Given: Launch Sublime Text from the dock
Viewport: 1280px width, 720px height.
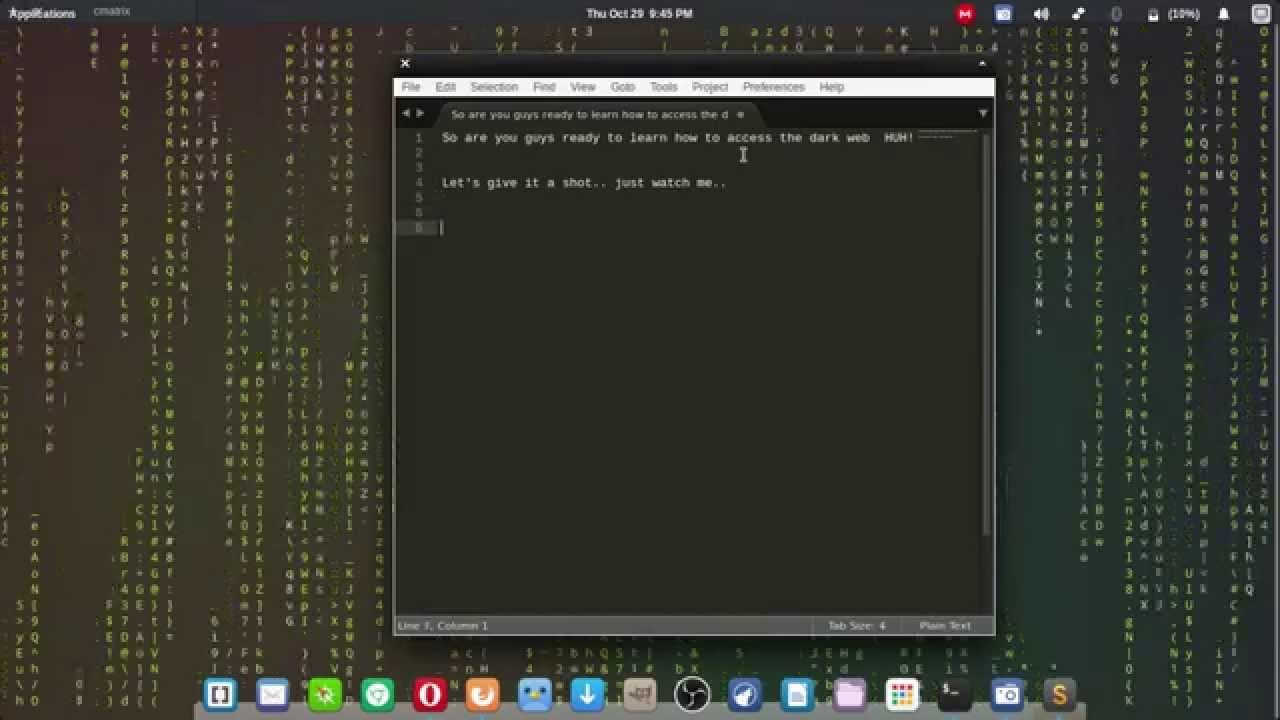Looking at the screenshot, I should click(1060, 693).
